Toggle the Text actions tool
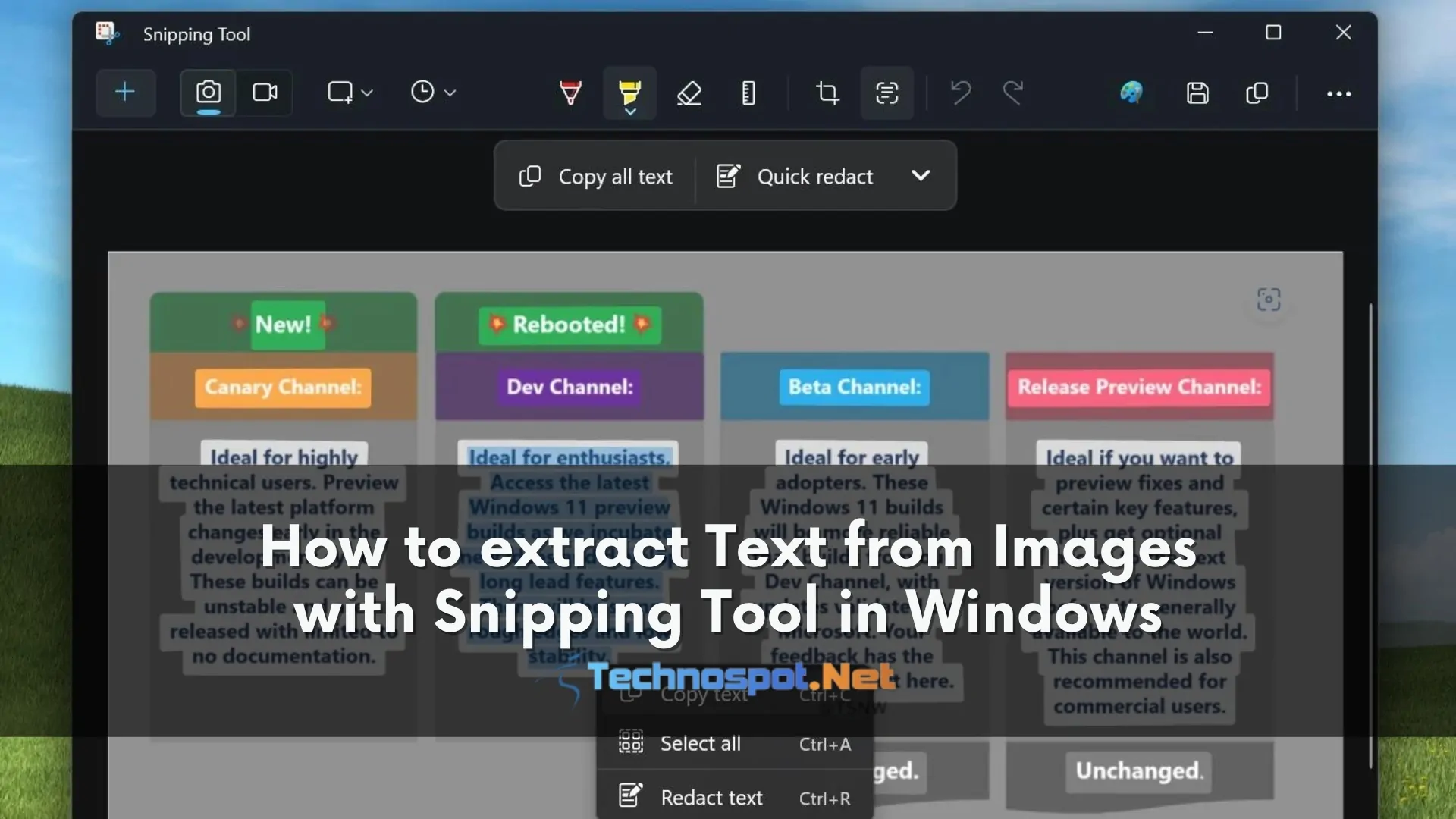The image size is (1456, 819). [887, 93]
